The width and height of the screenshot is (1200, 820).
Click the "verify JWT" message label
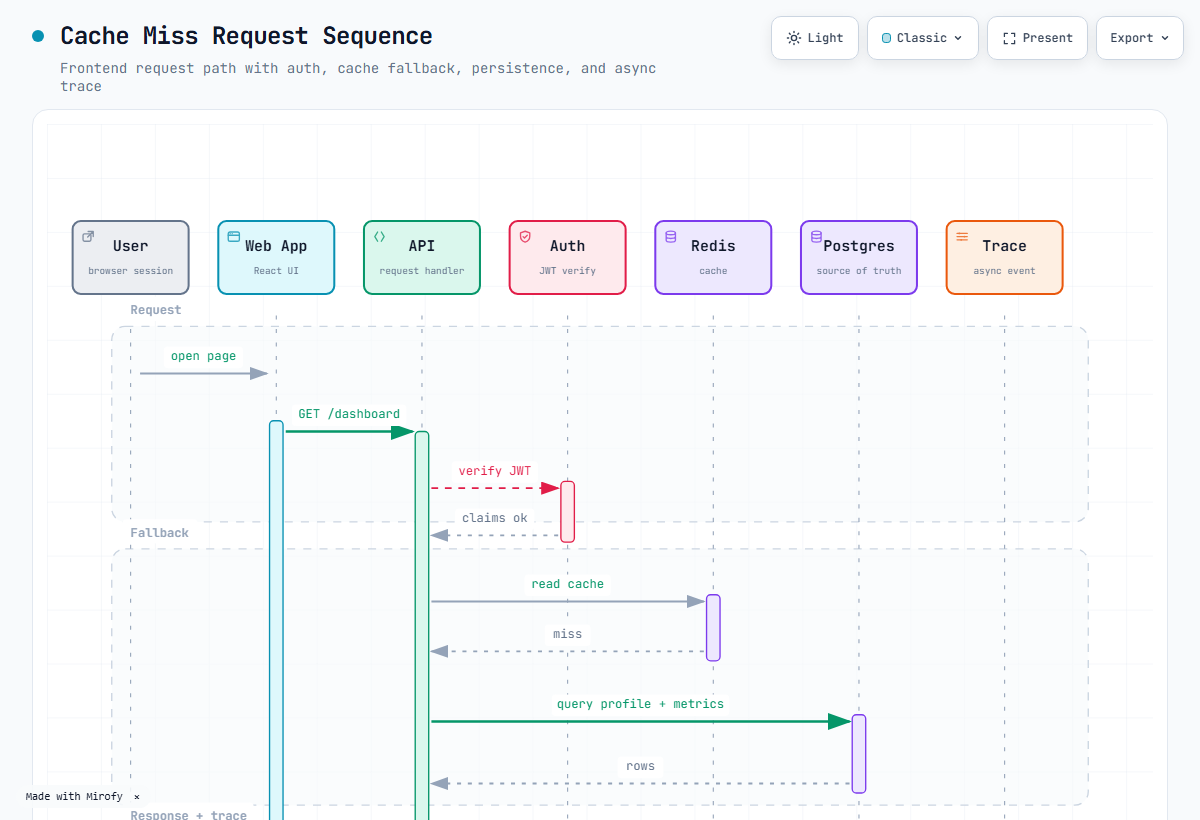pos(495,471)
